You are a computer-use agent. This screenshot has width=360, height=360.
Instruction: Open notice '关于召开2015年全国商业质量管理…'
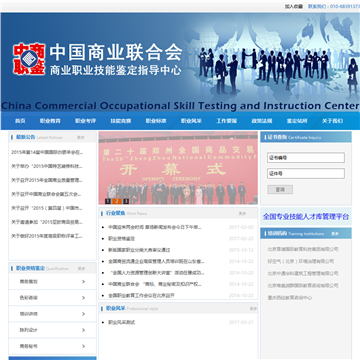pyautogui.click(x=47, y=180)
